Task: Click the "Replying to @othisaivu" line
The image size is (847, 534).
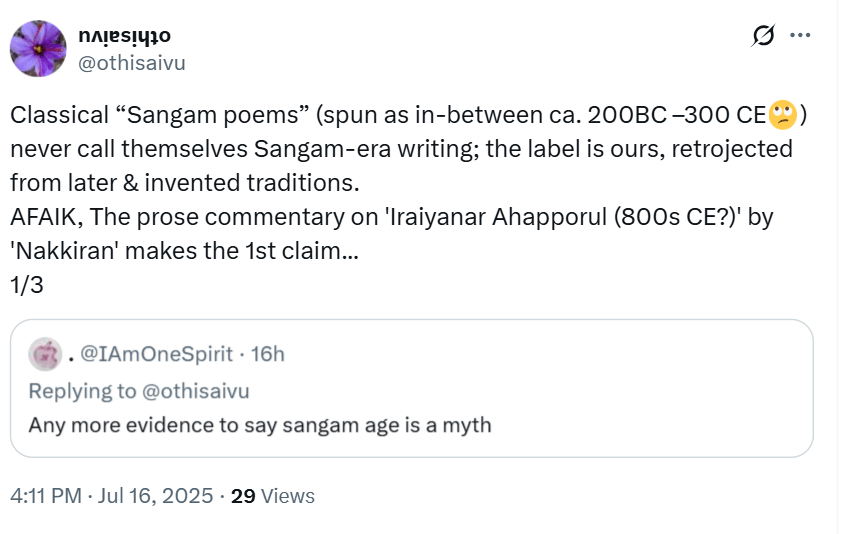Action: click(x=138, y=390)
